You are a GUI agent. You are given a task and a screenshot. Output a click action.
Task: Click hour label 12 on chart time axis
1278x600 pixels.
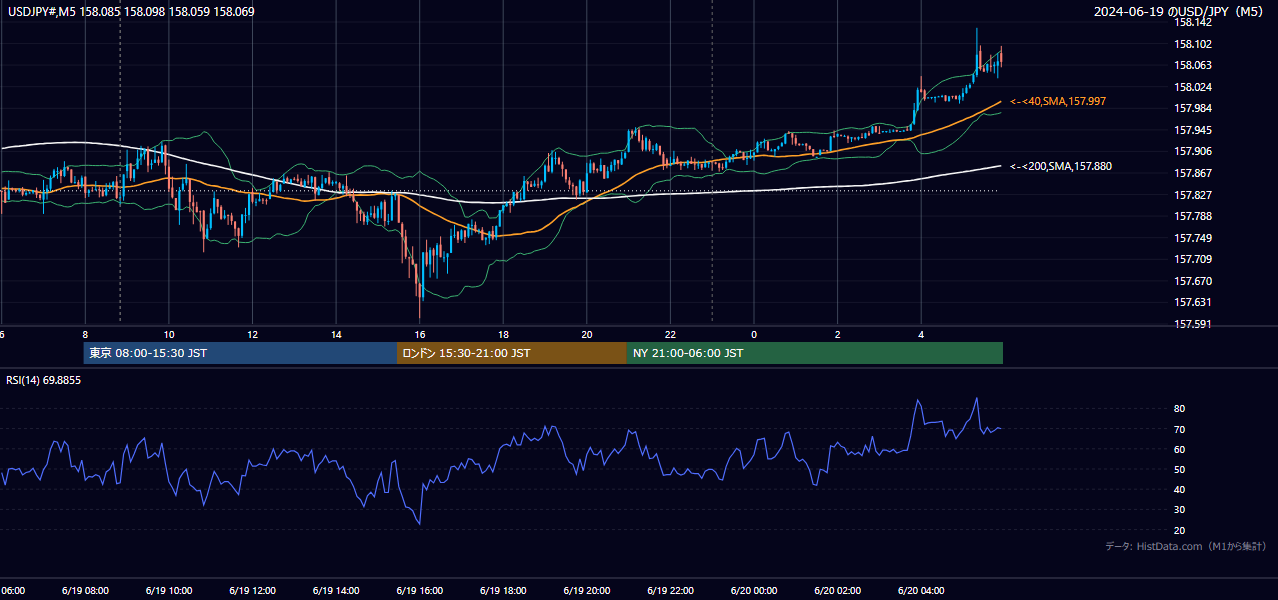point(253,334)
